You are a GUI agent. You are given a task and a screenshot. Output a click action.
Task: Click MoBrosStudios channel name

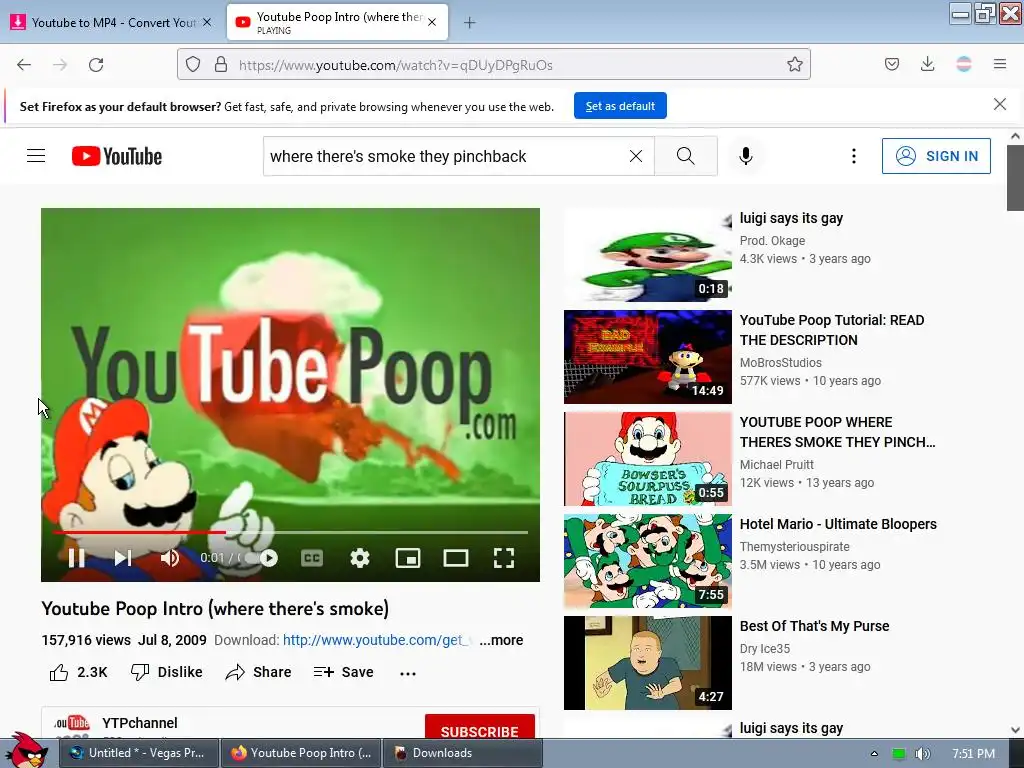[x=780, y=362]
